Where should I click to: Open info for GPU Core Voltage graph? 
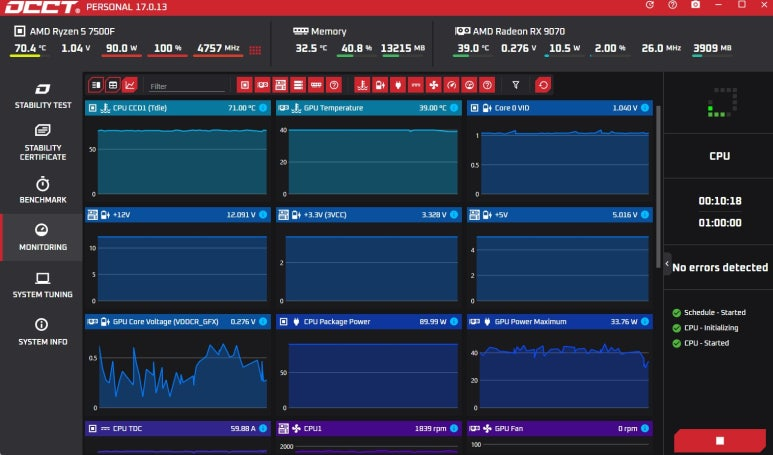pyautogui.click(x=263, y=321)
